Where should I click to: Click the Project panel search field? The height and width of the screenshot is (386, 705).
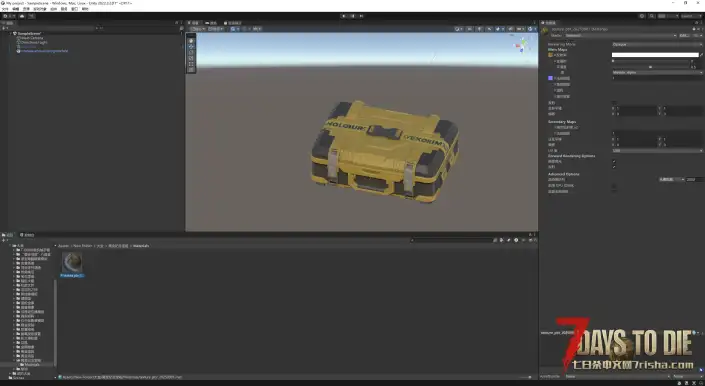[452, 240]
